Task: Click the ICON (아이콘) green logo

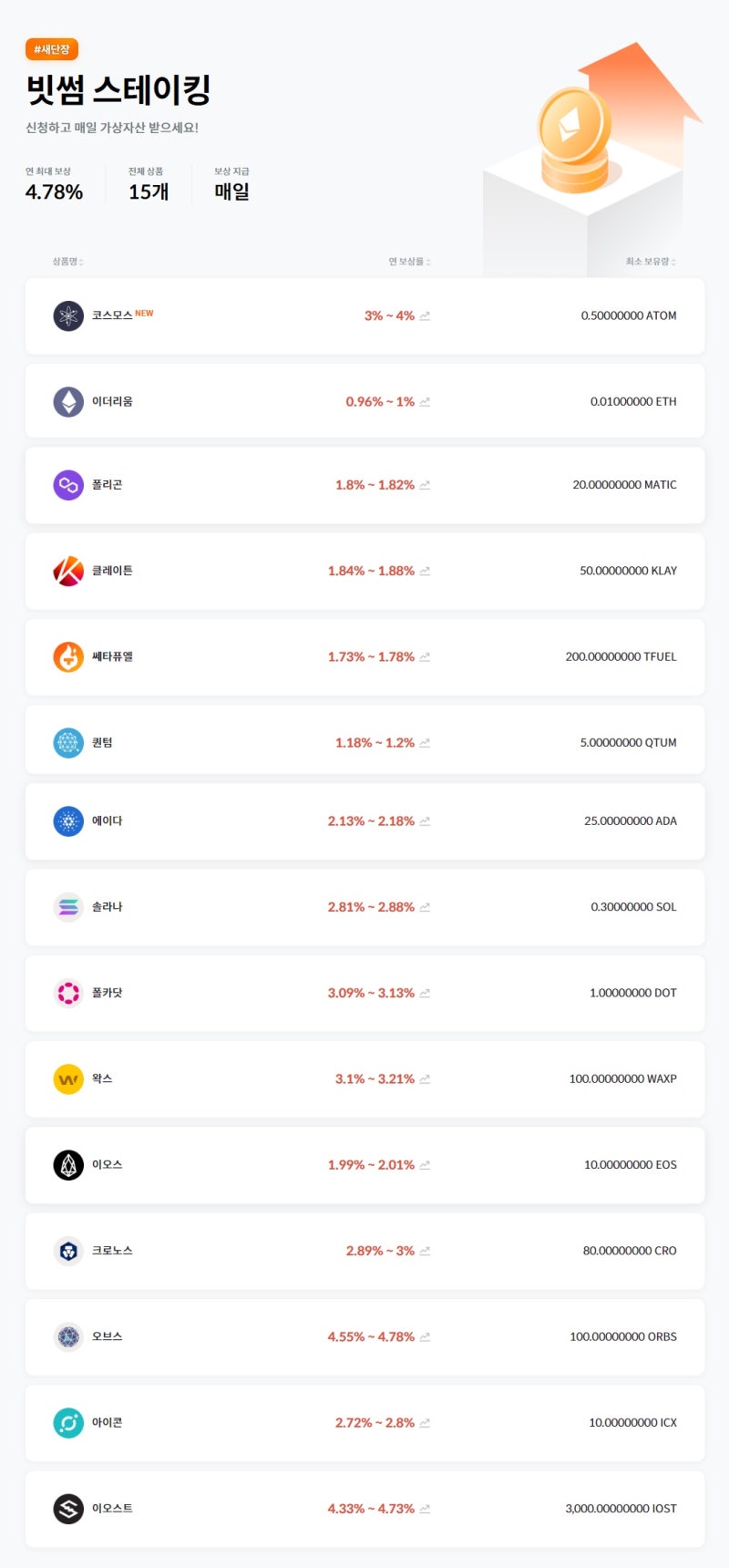Action: tap(67, 1422)
